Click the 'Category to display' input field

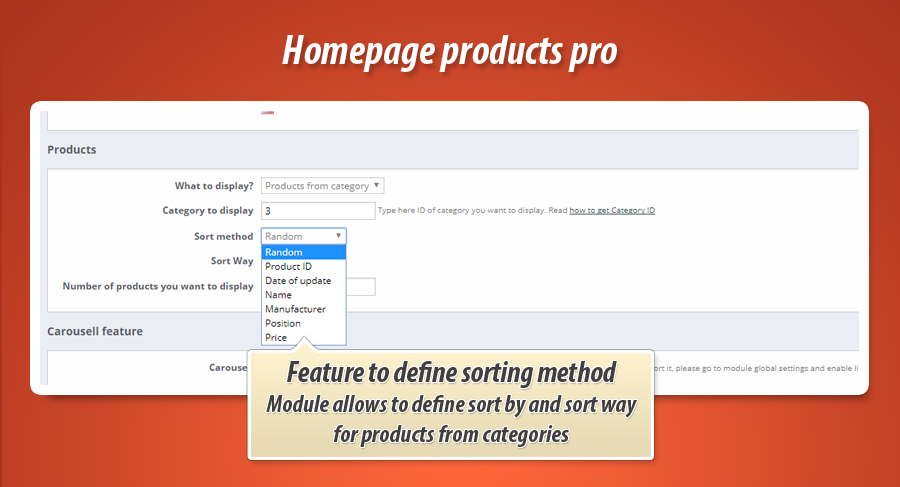(x=317, y=211)
